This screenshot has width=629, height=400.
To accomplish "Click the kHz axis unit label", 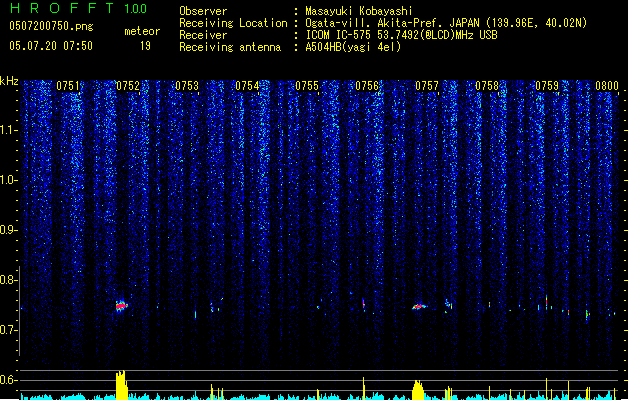I will pyautogui.click(x=9, y=81).
